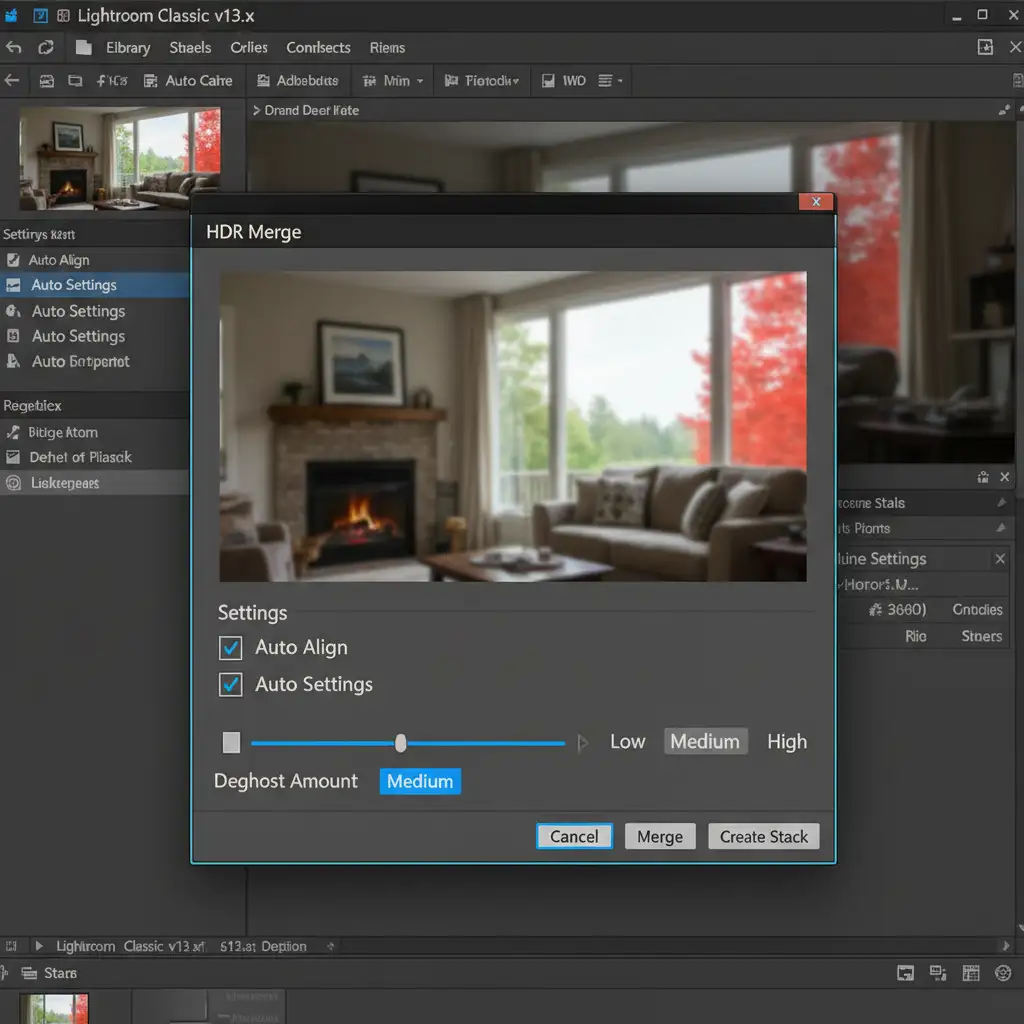Open the Conrlsects menu

[318, 48]
